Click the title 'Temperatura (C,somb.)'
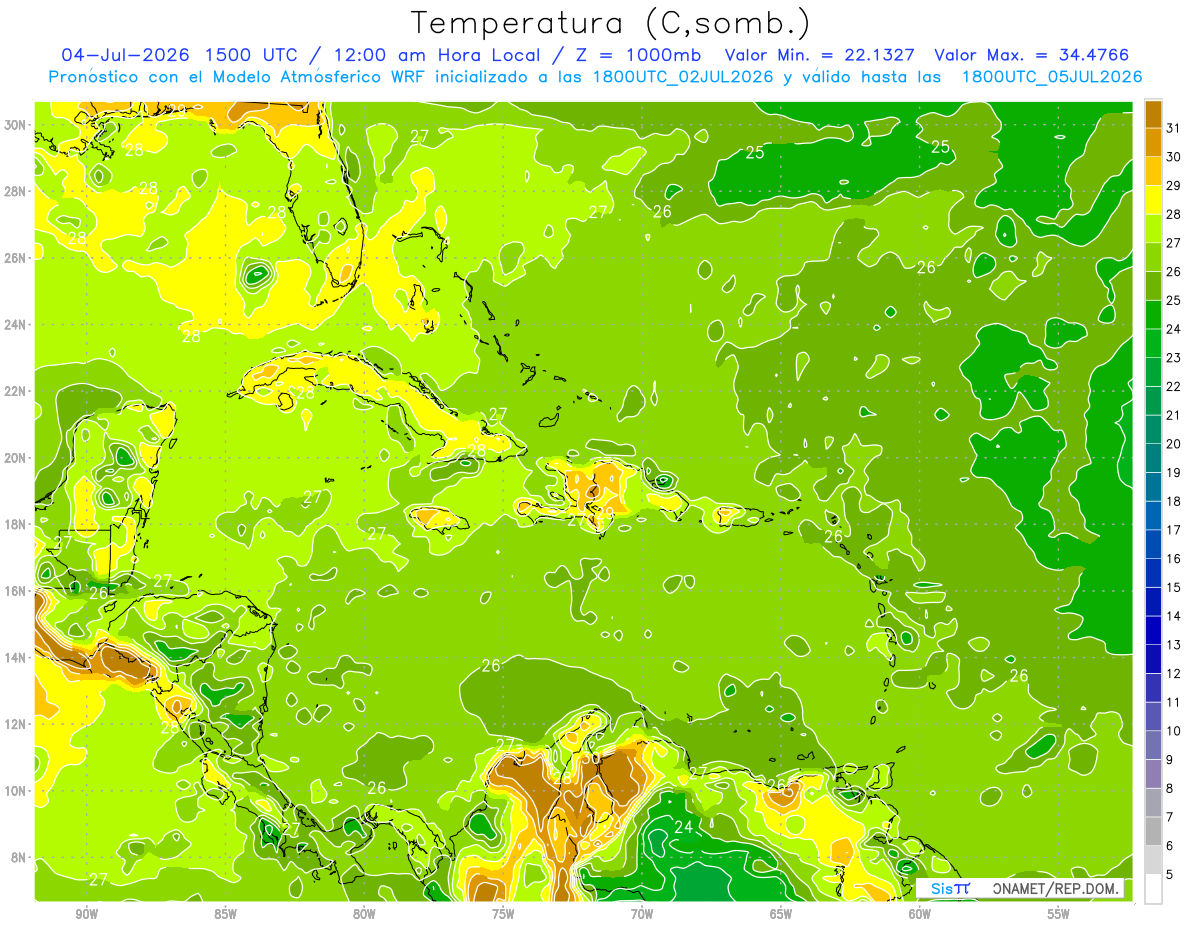 point(611,23)
